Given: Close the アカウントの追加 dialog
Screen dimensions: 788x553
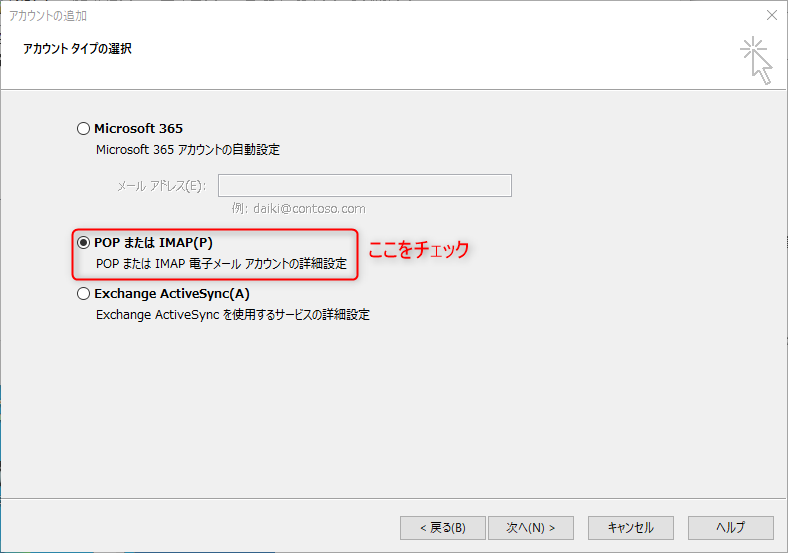Looking at the screenshot, I should tap(772, 15).
